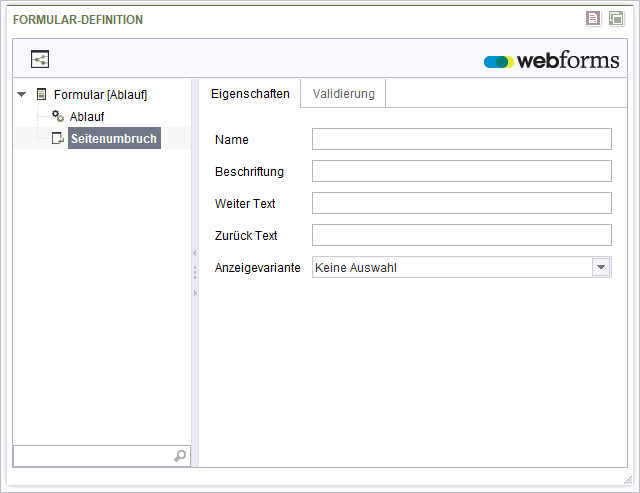The width and height of the screenshot is (640, 493).
Task: Click the pink document icon in header
Action: click(x=593, y=18)
